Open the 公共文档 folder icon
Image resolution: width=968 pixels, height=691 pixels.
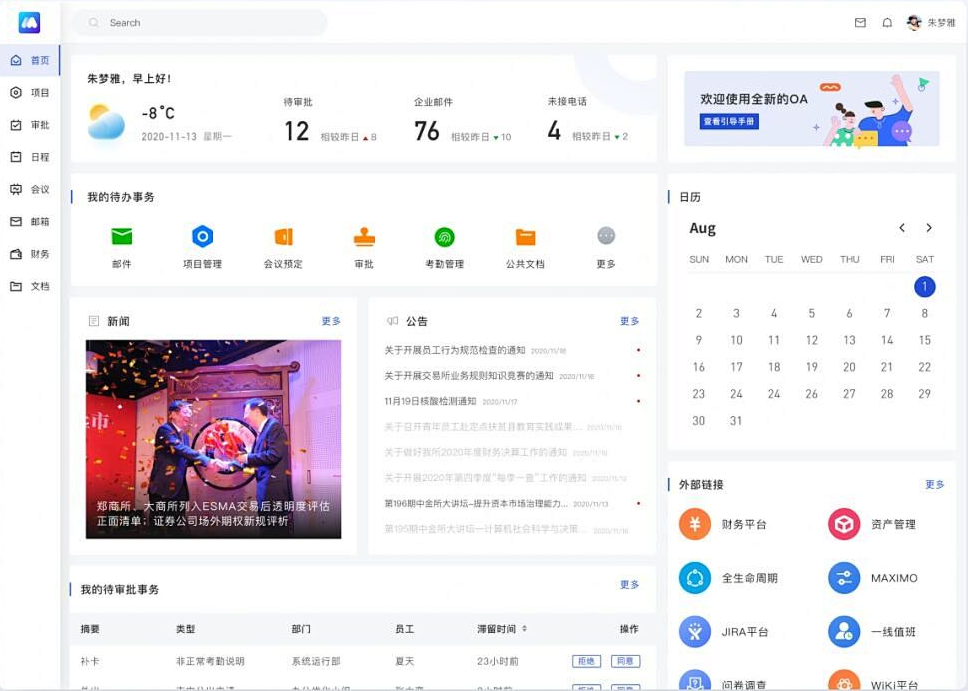click(x=525, y=236)
